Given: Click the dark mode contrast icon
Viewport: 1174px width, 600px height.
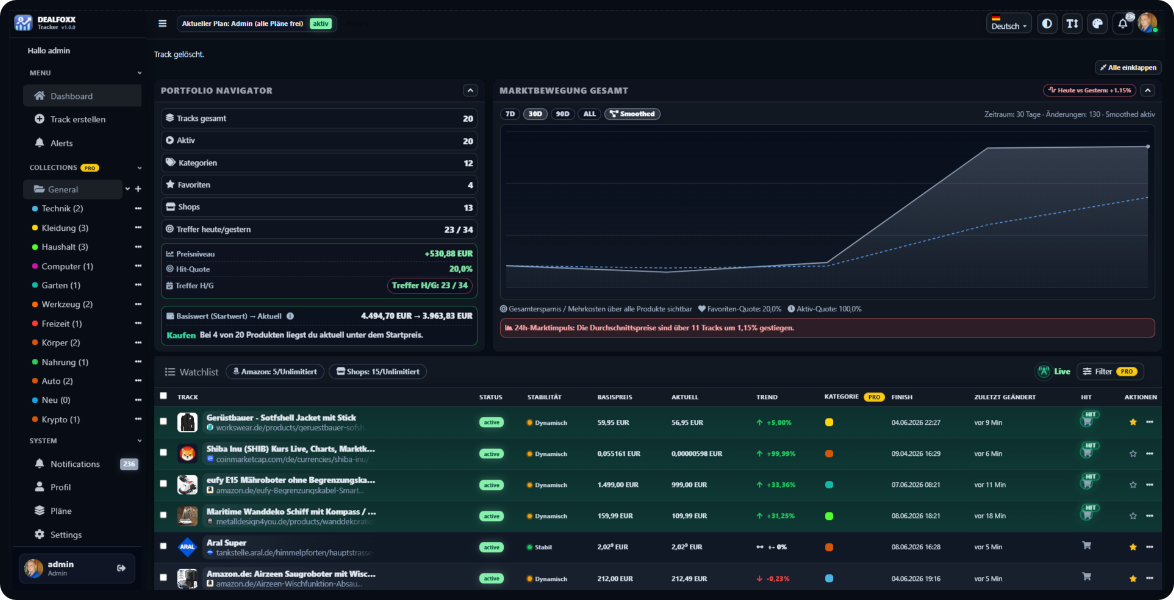Looking at the screenshot, I should click(1046, 22).
